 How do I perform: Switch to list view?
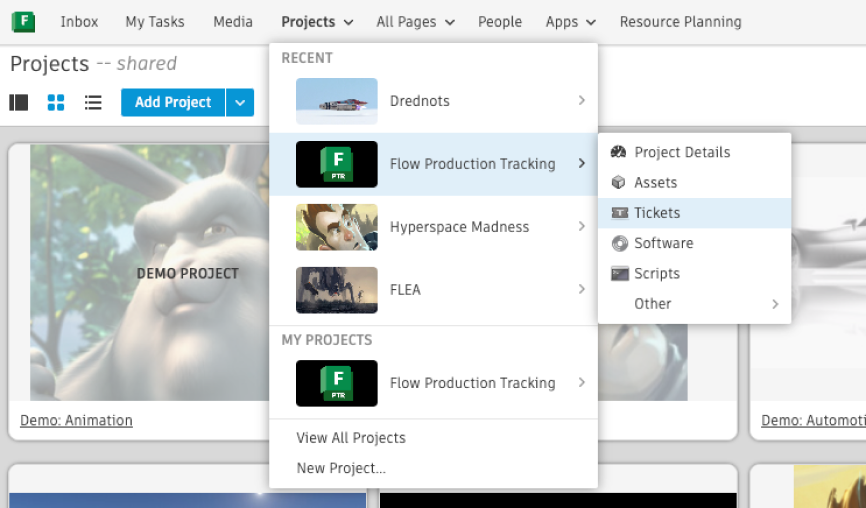click(93, 102)
